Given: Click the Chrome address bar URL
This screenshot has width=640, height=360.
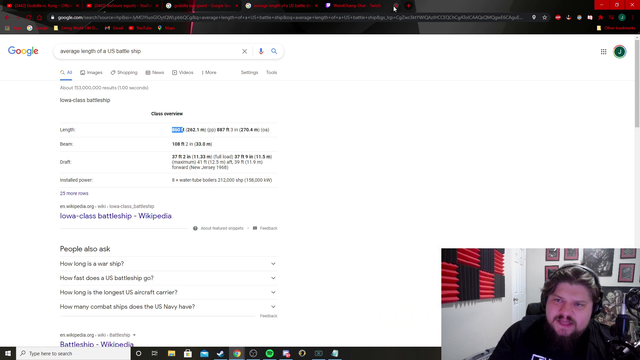Looking at the screenshot, I should (289, 18).
